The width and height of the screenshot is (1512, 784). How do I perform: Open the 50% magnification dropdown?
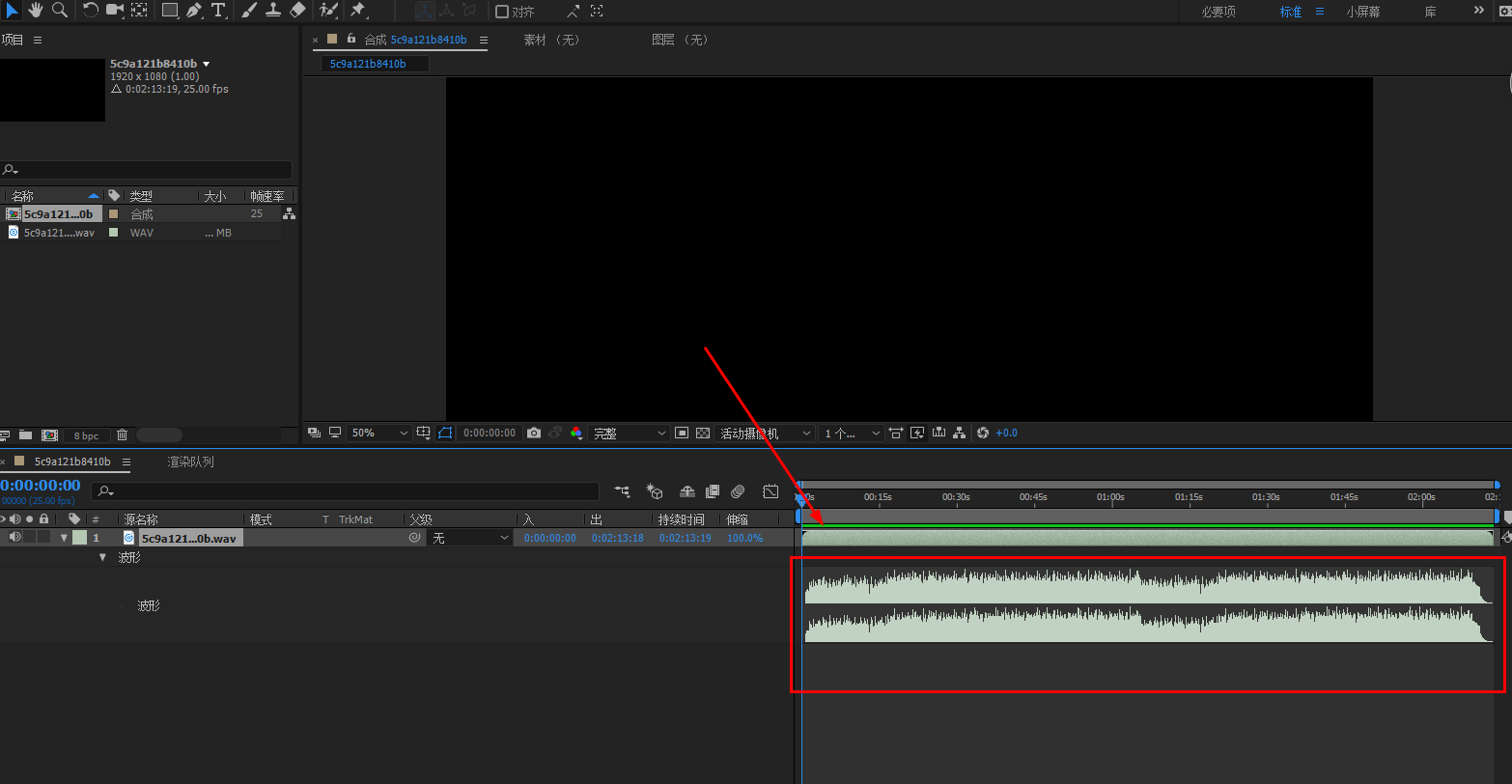point(378,434)
